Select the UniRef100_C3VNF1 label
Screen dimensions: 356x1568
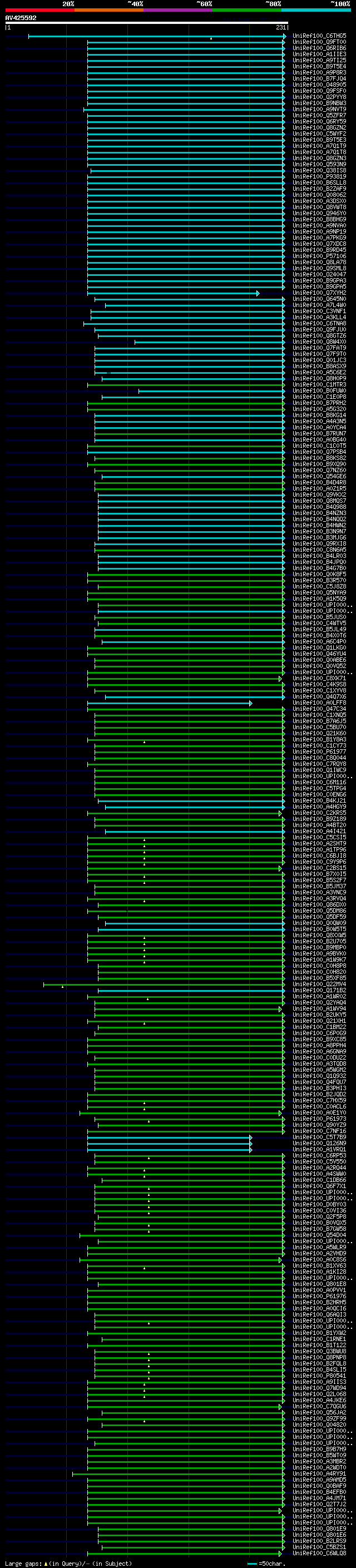click(x=319, y=311)
